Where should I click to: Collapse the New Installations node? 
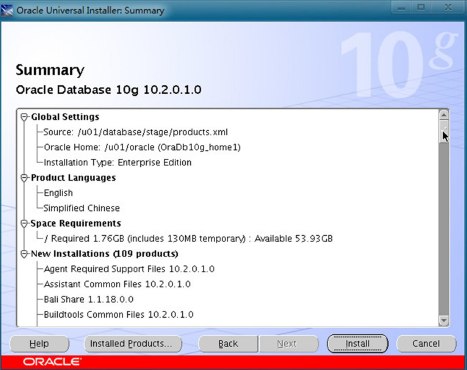click(x=24, y=254)
